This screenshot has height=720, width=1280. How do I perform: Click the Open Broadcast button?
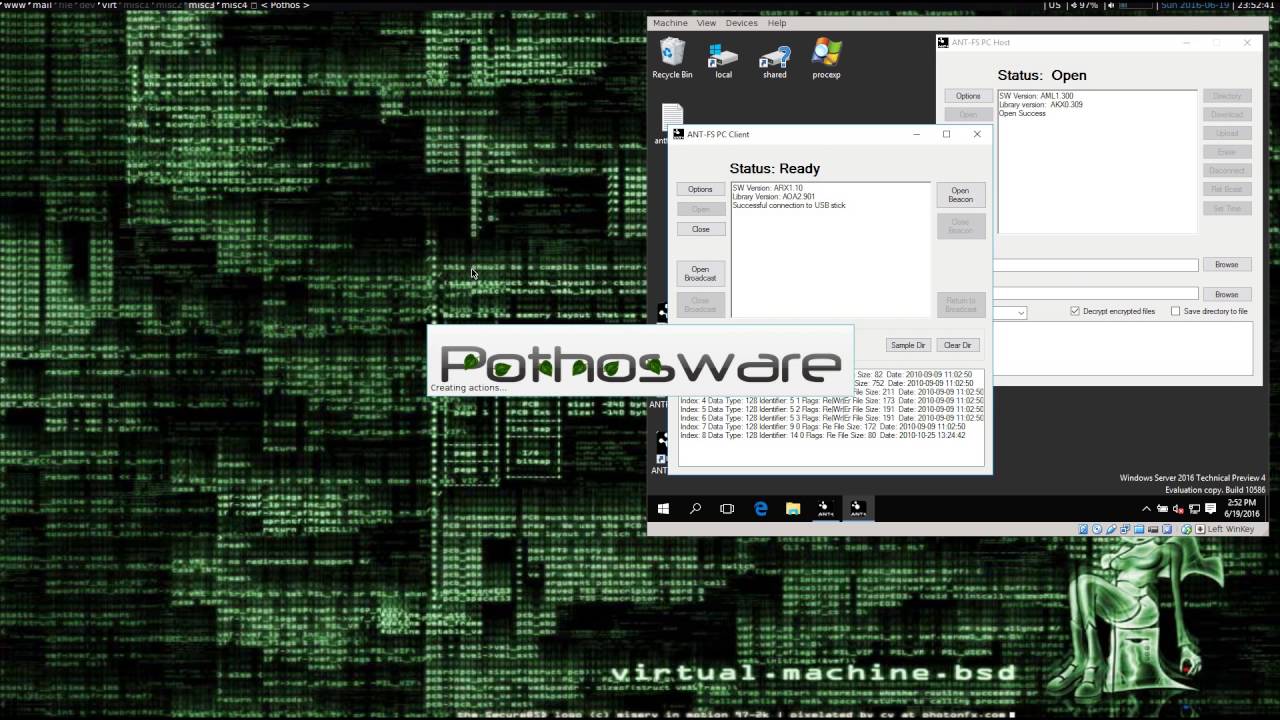(x=700, y=273)
